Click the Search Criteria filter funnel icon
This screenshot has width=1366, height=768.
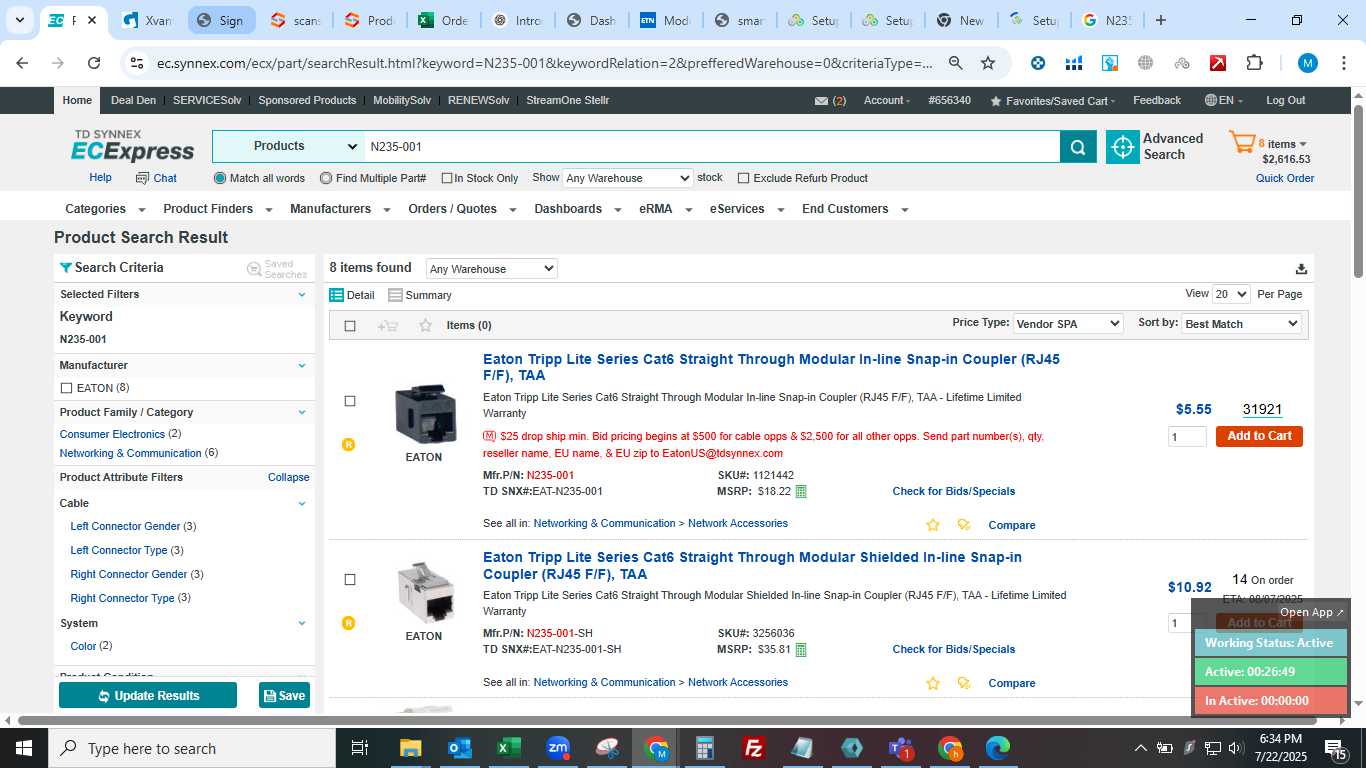click(x=66, y=267)
